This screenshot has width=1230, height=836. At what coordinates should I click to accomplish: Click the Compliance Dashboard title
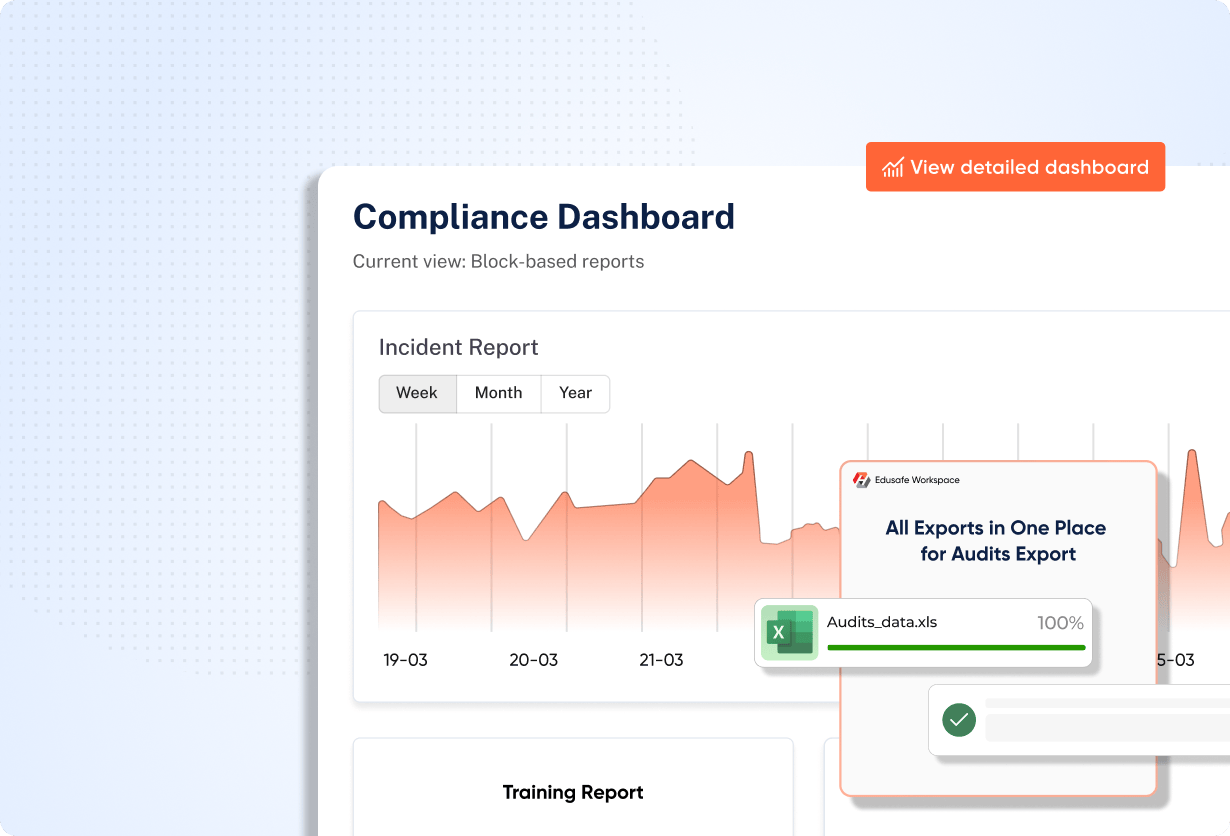(x=543, y=217)
